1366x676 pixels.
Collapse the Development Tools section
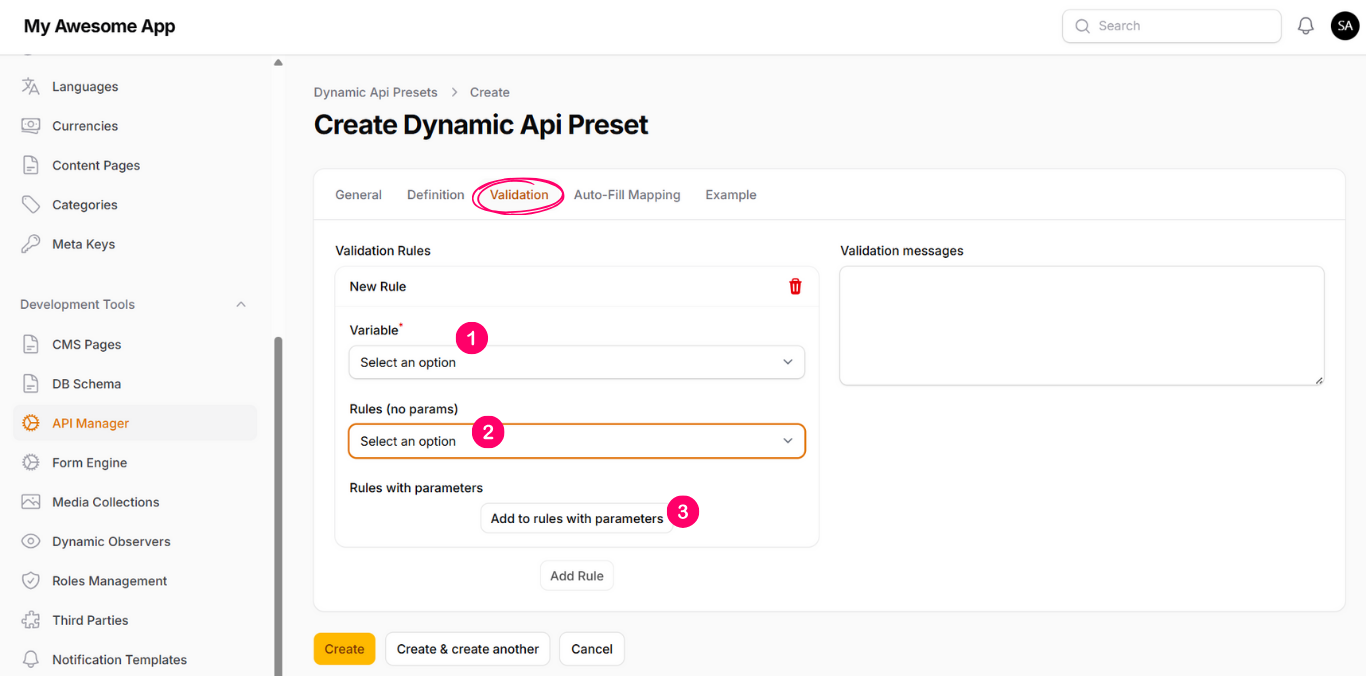(240, 305)
